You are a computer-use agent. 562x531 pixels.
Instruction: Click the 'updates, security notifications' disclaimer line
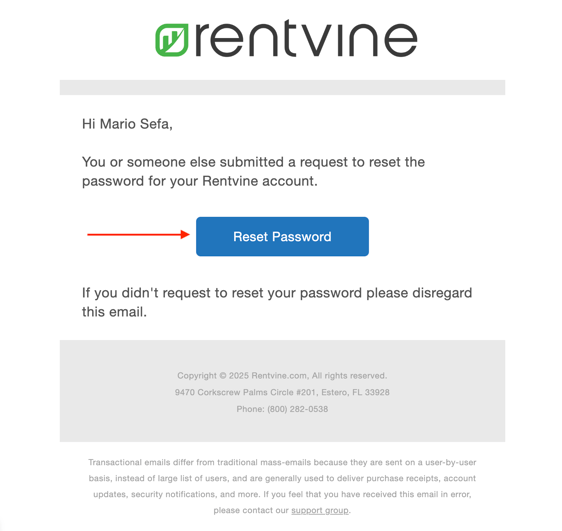pyautogui.click(x=282, y=494)
